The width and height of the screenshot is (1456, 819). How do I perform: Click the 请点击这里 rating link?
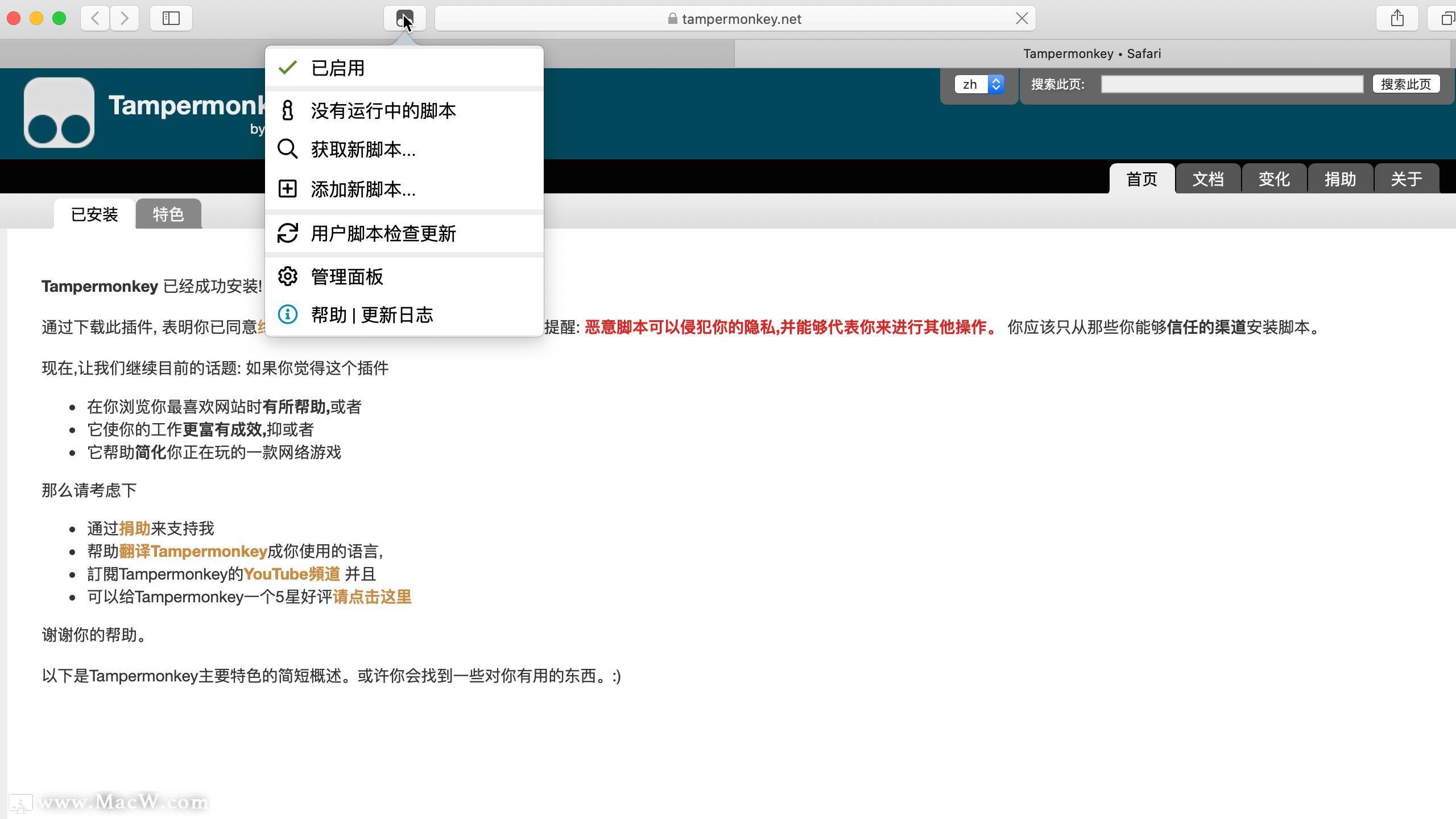(x=372, y=597)
